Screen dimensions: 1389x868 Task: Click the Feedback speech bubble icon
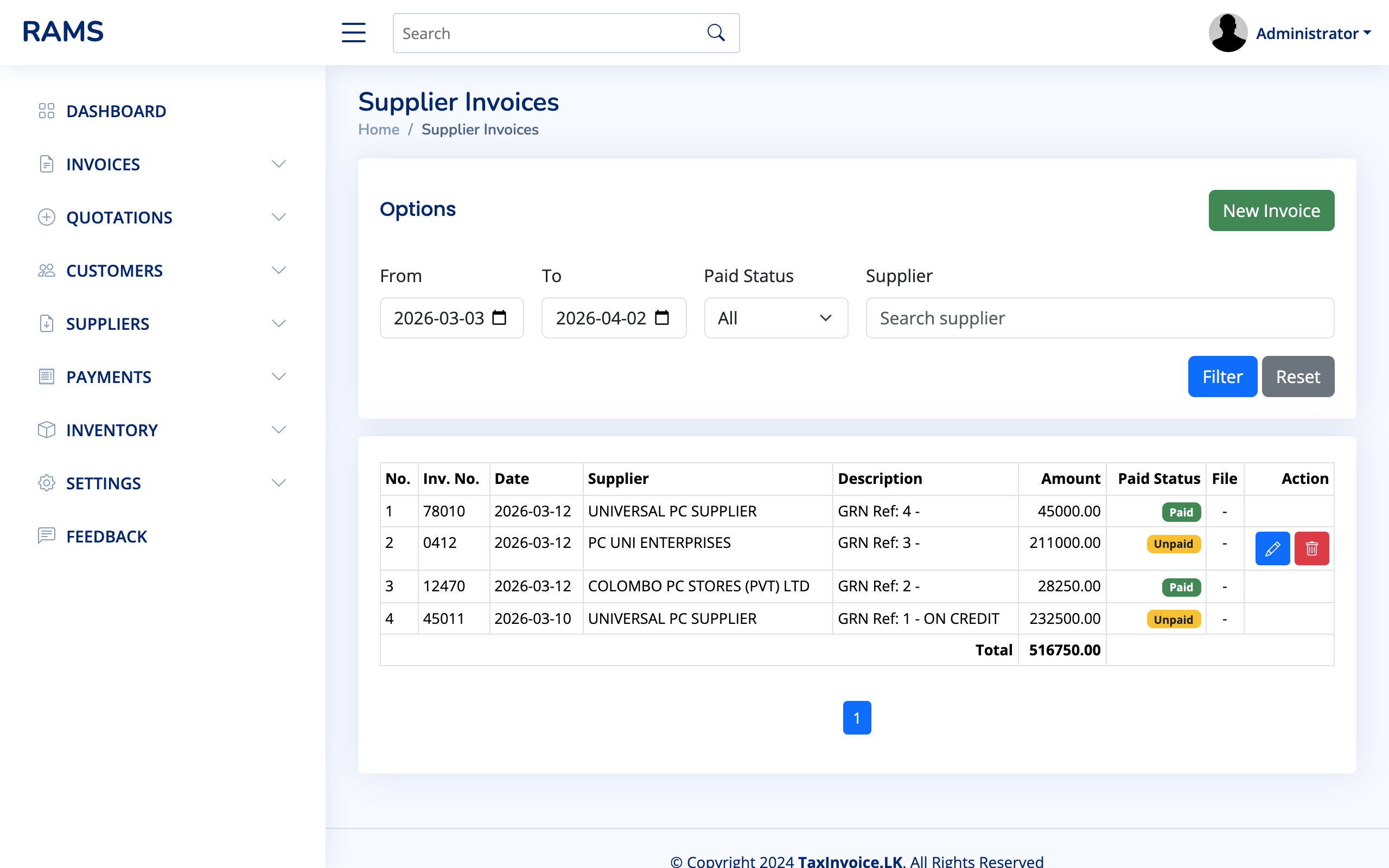point(47,535)
